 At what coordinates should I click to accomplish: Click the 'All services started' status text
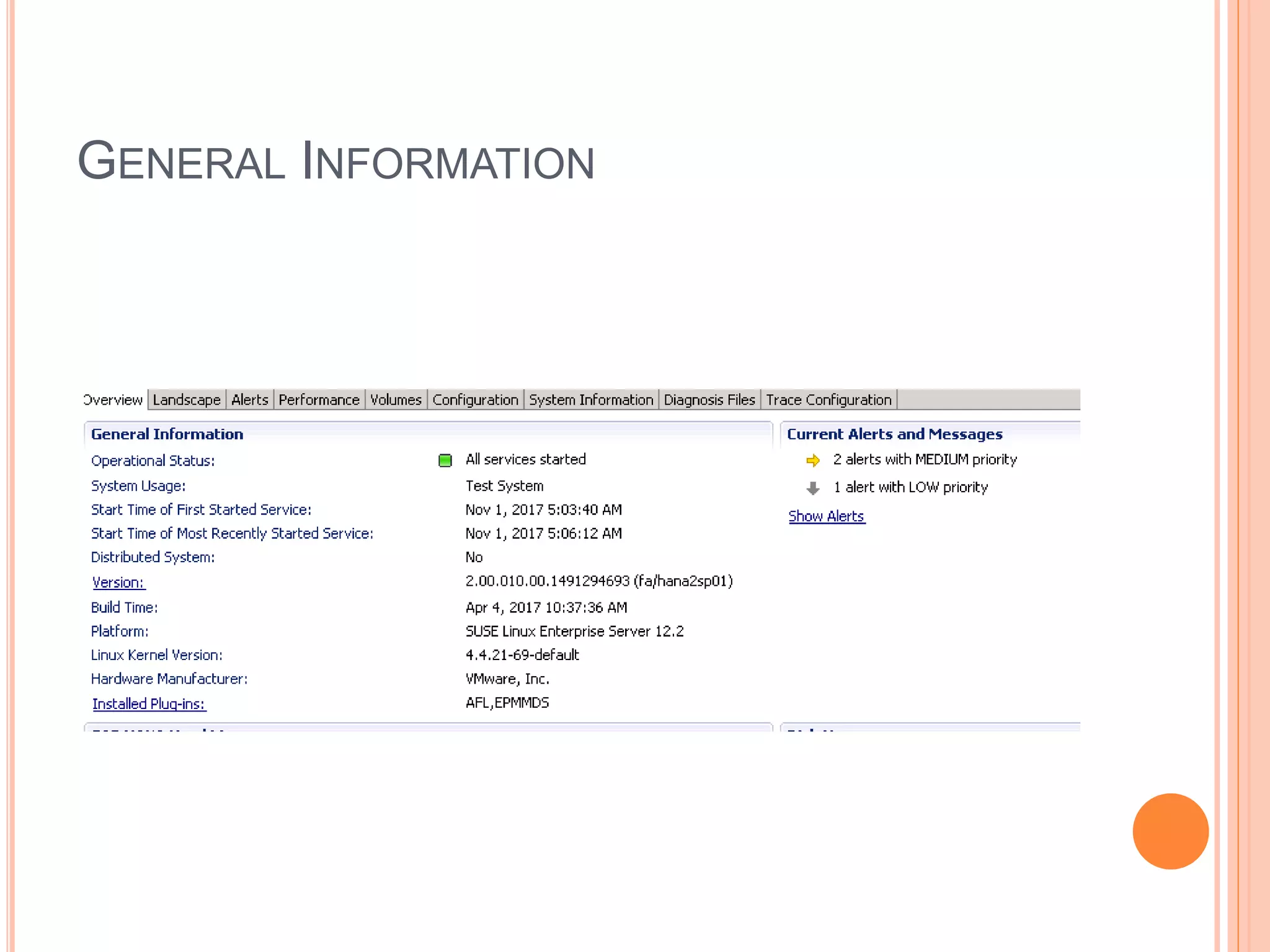point(526,459)
